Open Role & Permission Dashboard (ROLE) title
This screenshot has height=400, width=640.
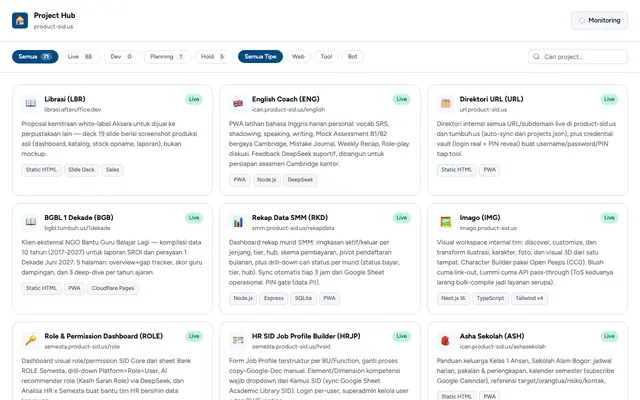(x=104, y=336)
